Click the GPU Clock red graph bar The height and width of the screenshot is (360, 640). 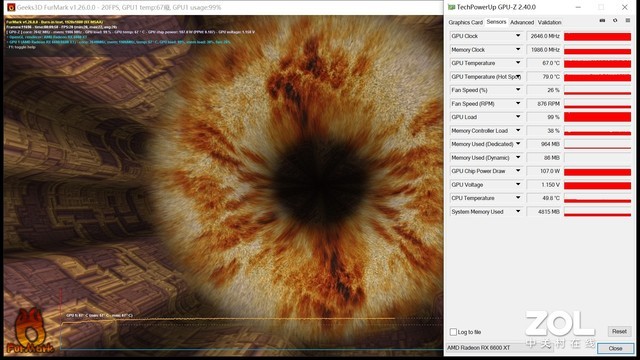click(x=598, y=36)
